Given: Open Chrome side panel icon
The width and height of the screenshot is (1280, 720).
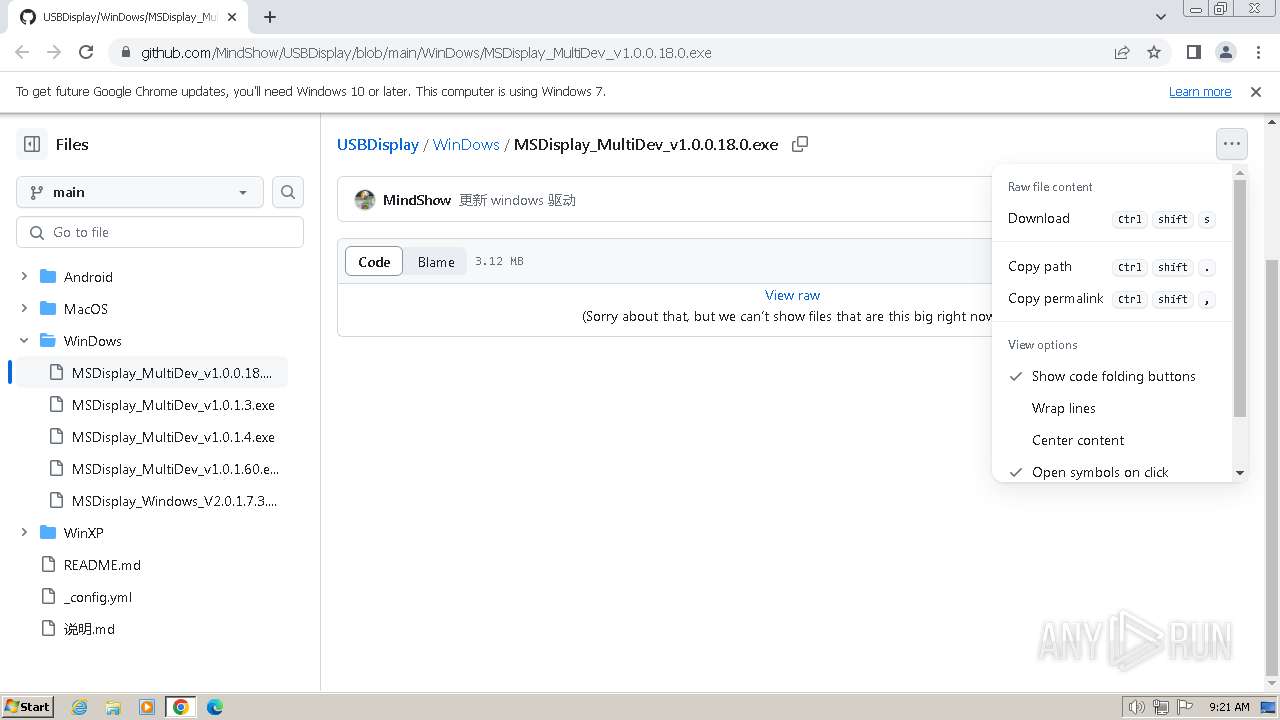Looking at the screenshot, I should [1193, 52].
